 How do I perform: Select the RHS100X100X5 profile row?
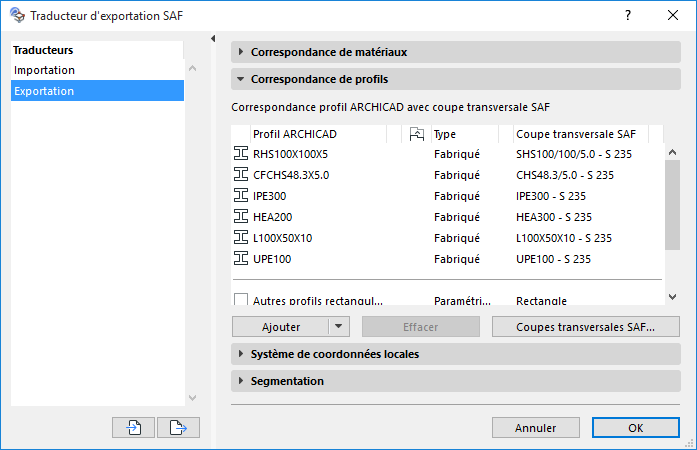click(448, 154)
